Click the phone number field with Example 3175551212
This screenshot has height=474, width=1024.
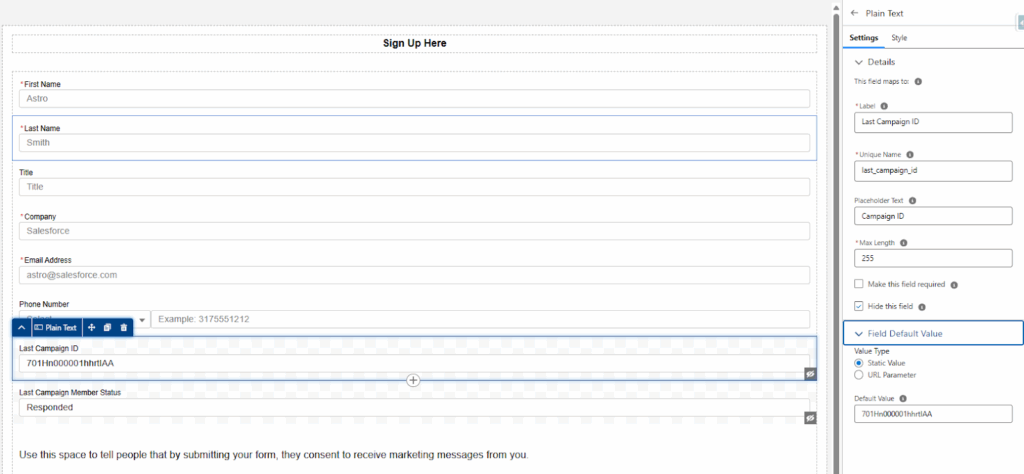[481, 319]
